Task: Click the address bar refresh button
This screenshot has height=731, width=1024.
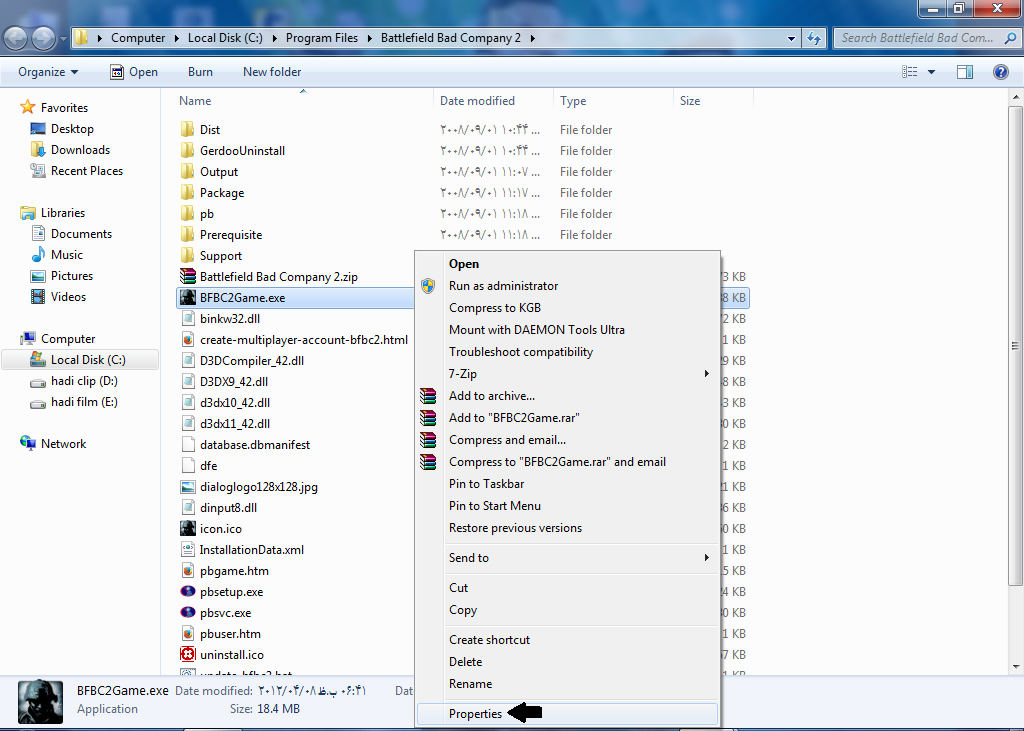Action: pos(814,38)
